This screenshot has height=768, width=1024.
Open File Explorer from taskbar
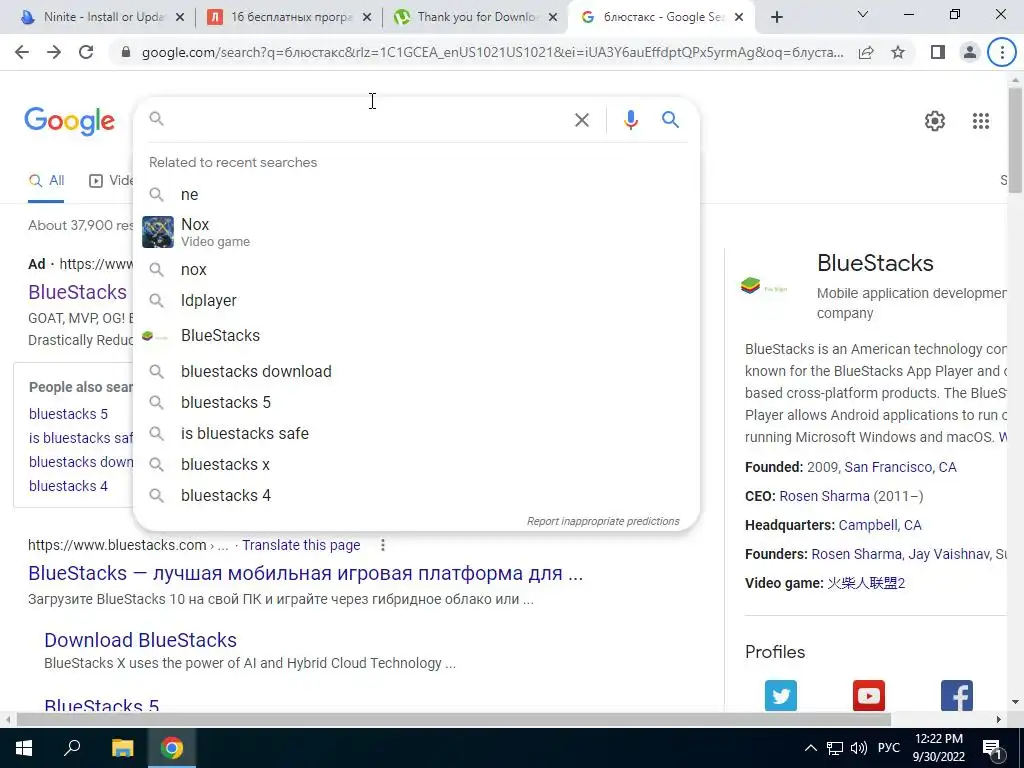coord(122,748)
